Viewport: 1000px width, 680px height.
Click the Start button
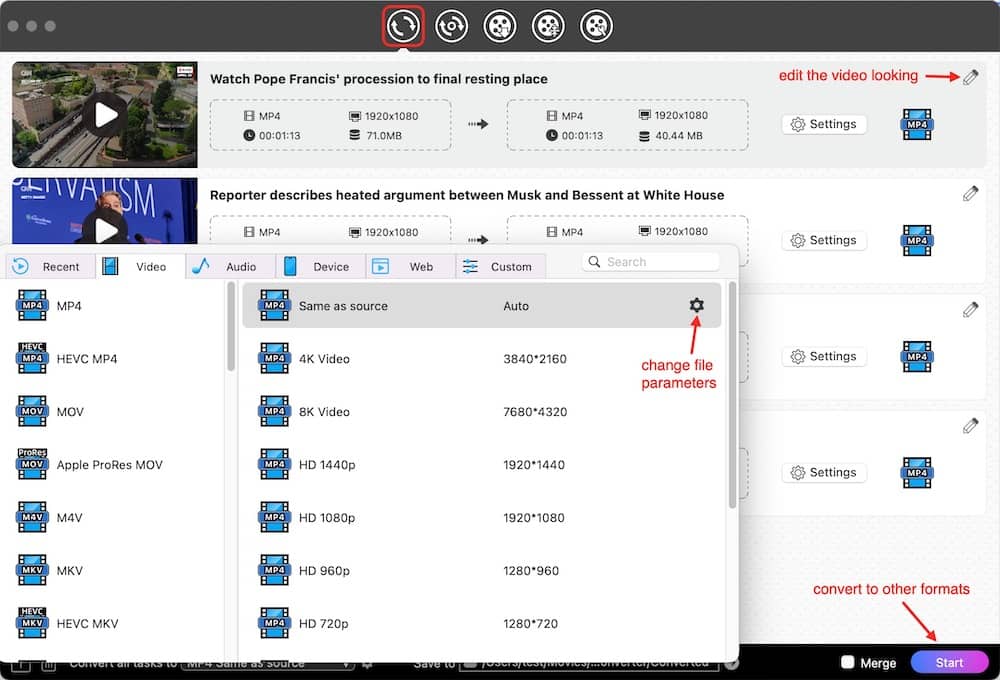[949, 662]
